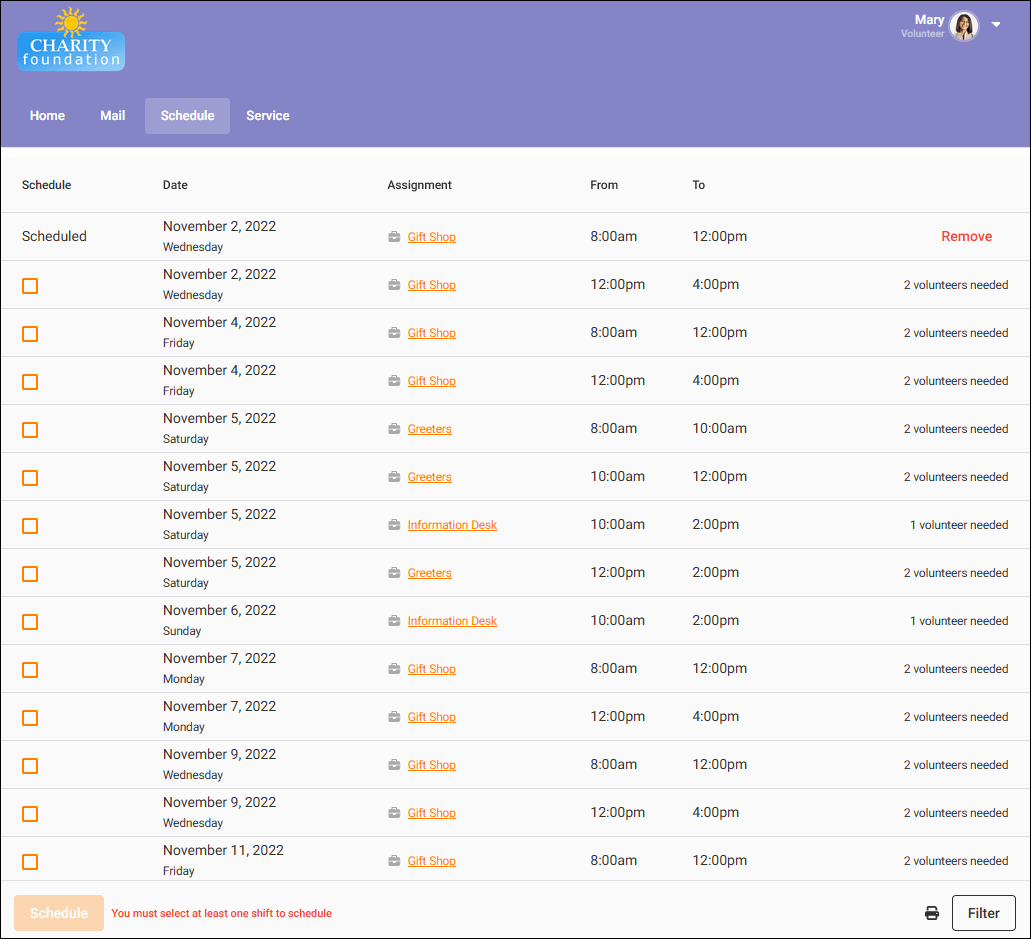
Task: Open the Service tab
Action: 267,115
